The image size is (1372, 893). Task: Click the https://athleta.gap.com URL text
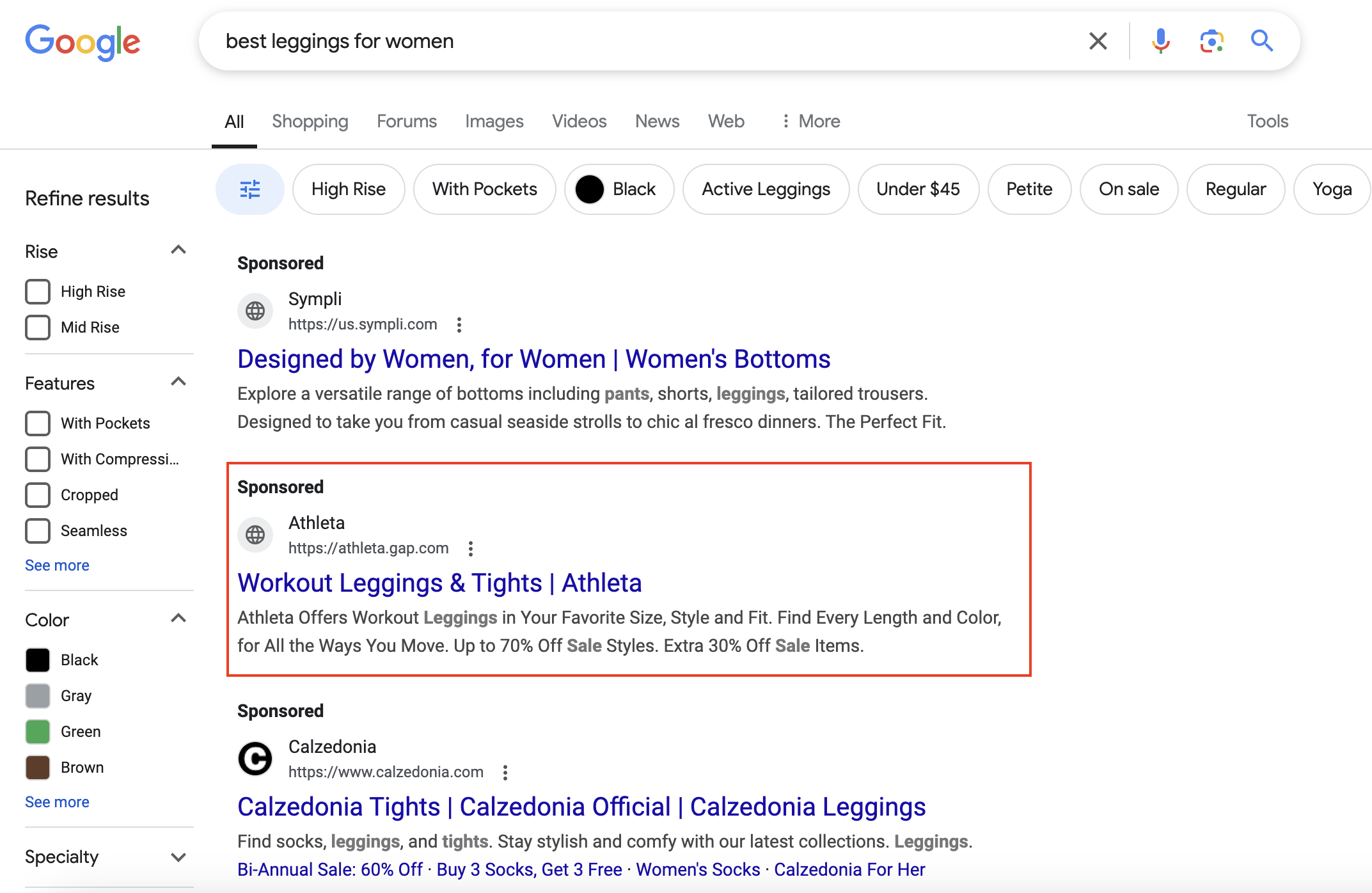(368, 548)
